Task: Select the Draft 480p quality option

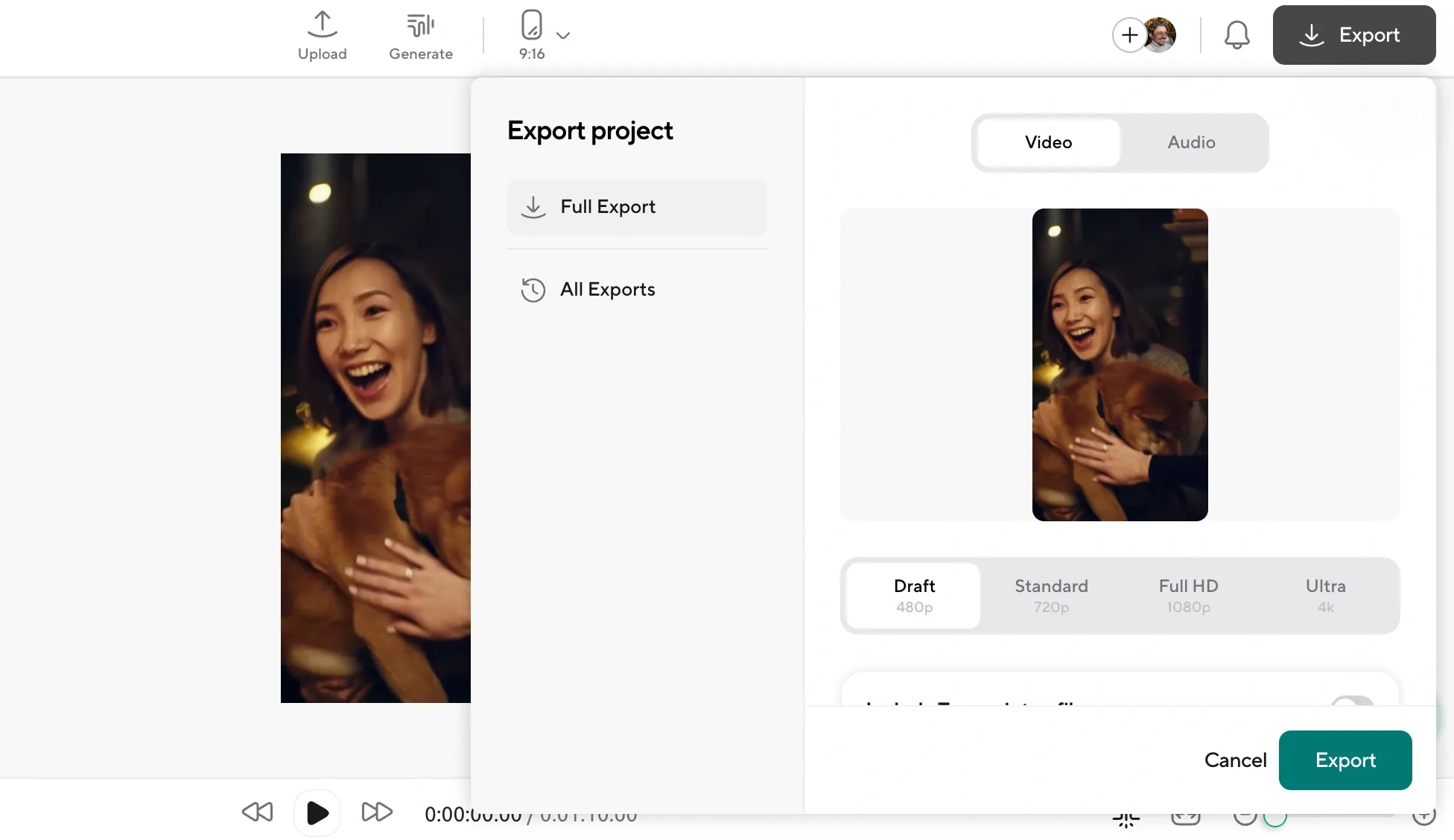Action: [913, 595]
